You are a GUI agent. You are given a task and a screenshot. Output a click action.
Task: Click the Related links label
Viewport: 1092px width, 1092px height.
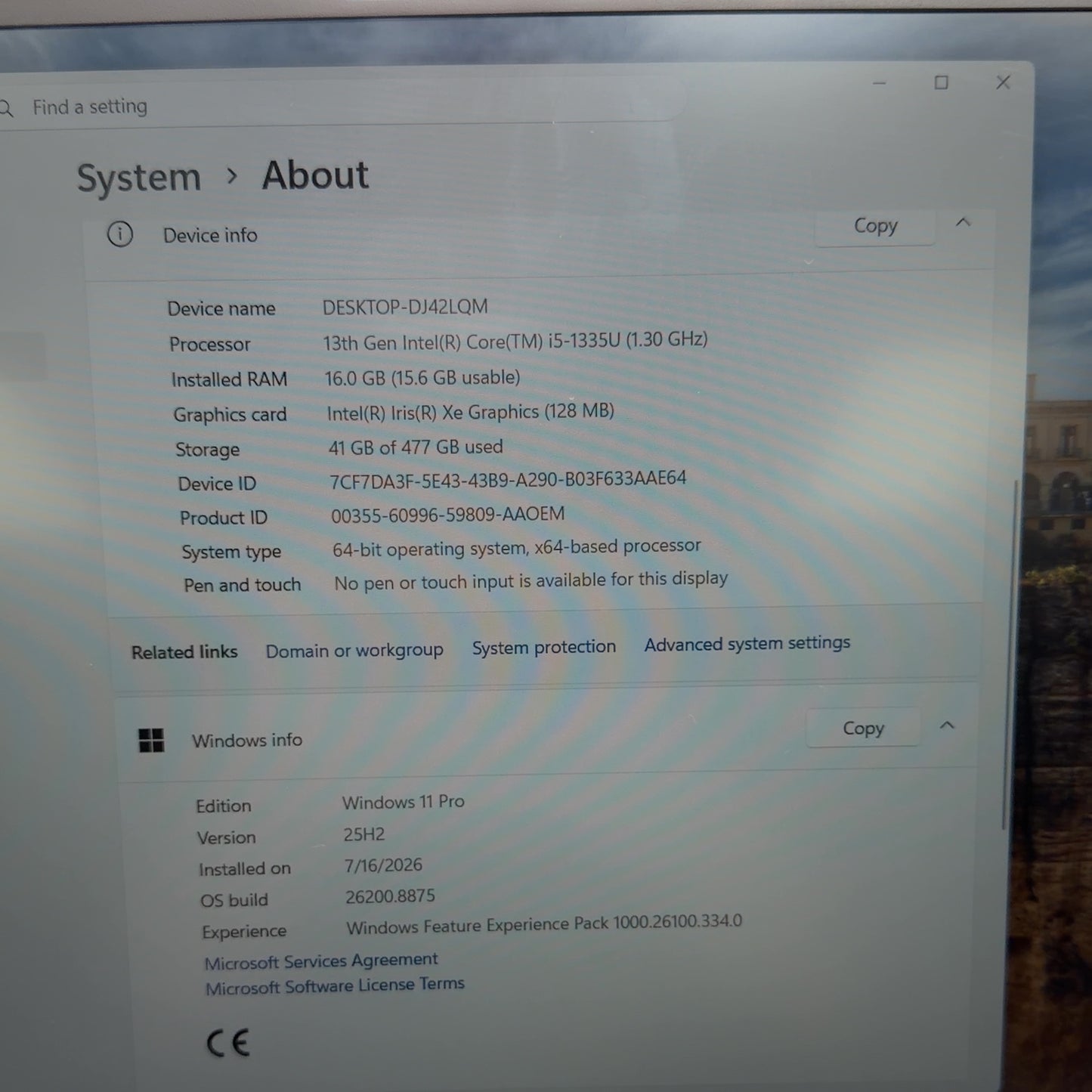pos(184,651)
